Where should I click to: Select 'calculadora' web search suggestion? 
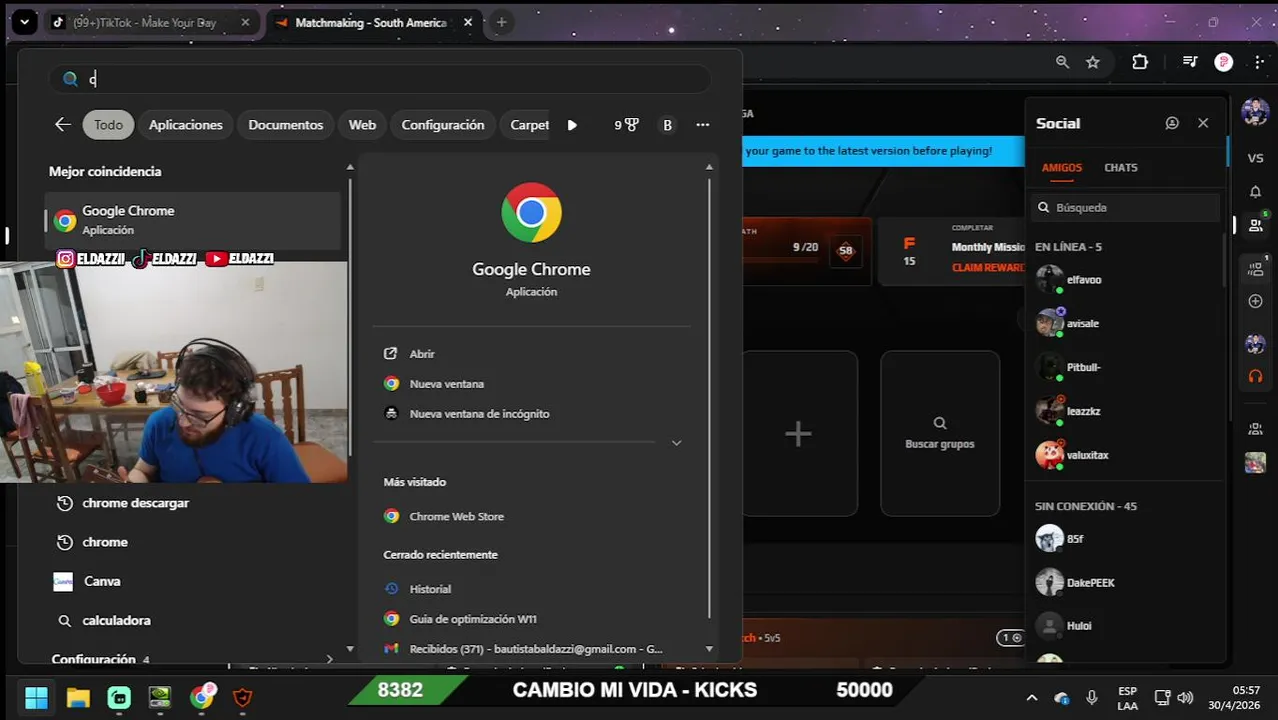point(116,620)
